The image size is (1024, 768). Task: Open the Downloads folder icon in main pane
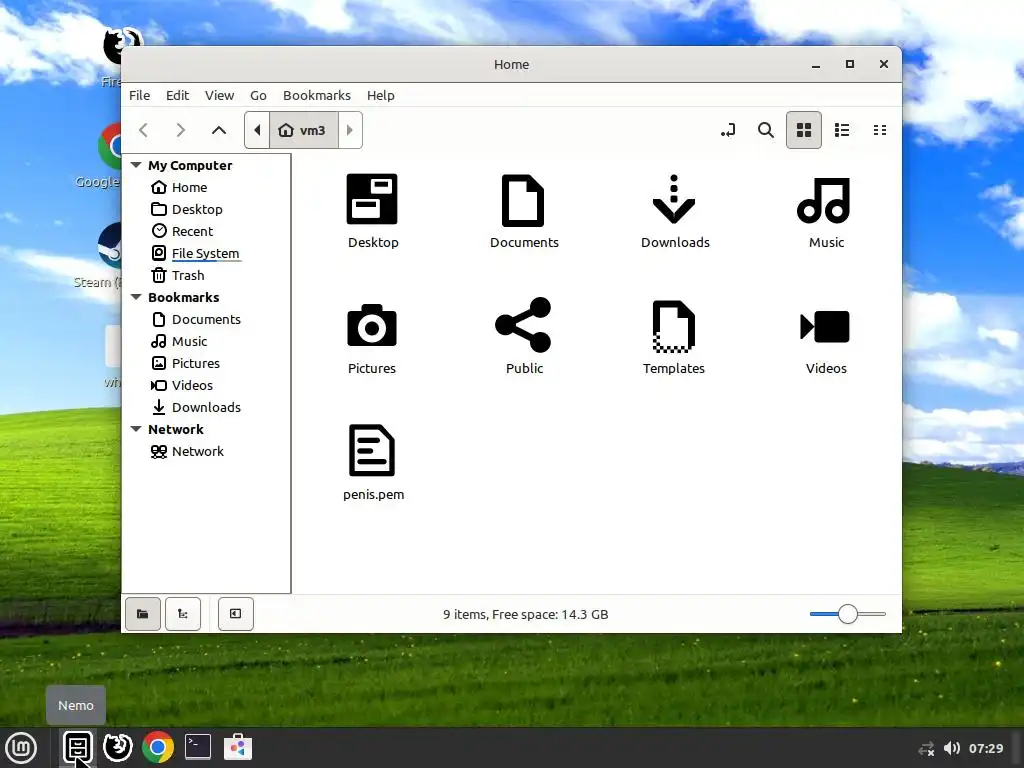coord(674,199)
